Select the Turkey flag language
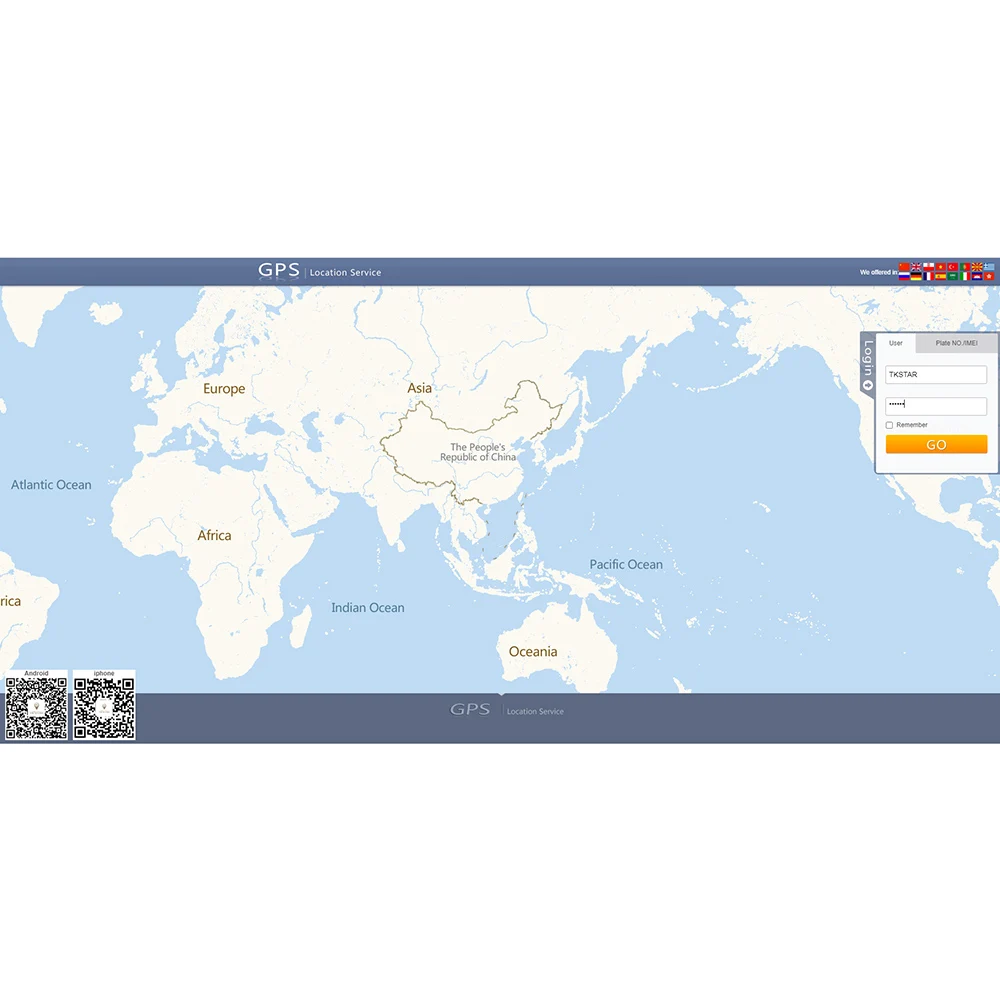Viewport: 1000px width, 1000px height. 953,267
